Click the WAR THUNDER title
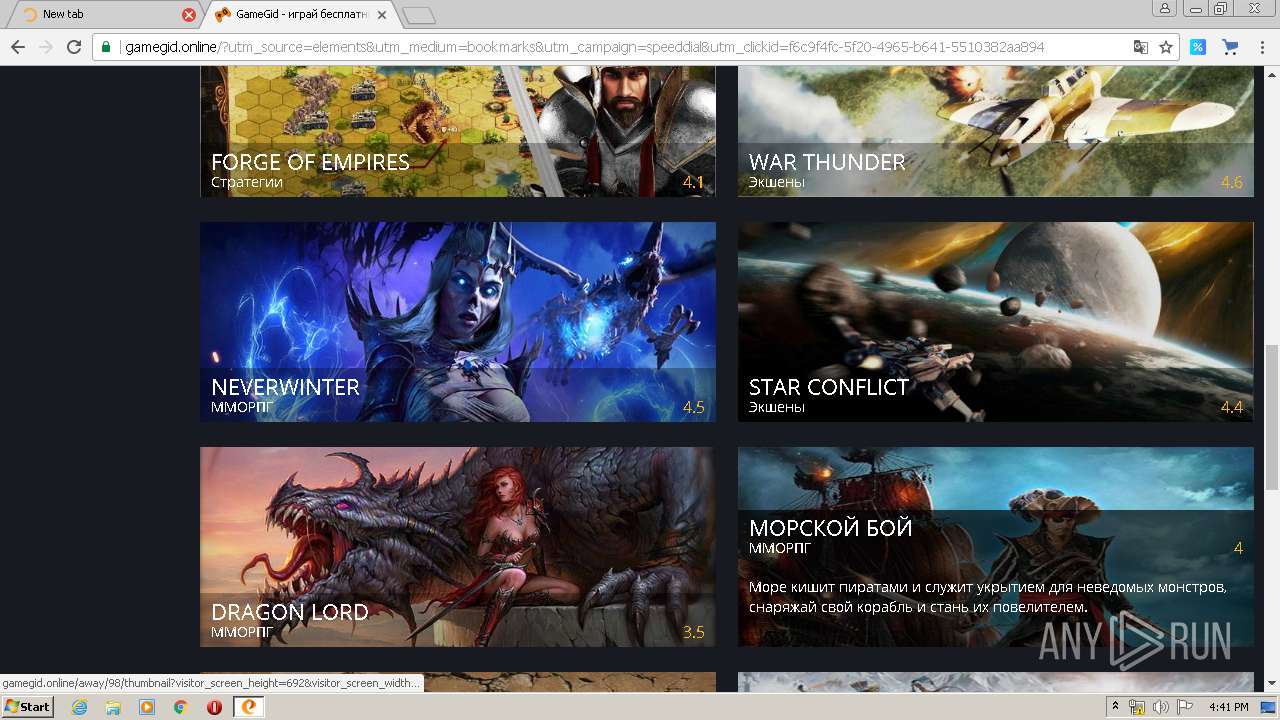 [x=827, y=162]
